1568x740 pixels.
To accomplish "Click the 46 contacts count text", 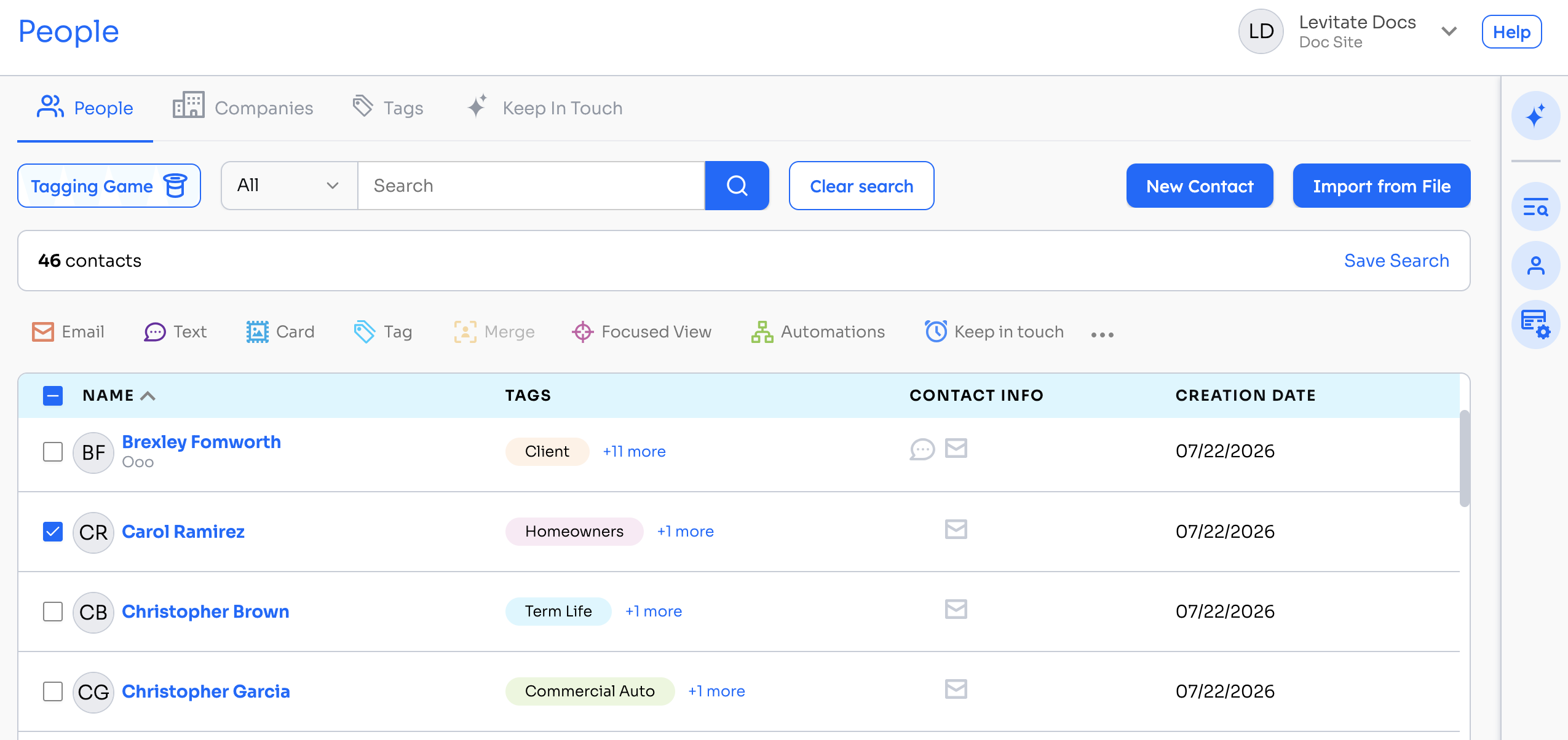I will point(90,261).
